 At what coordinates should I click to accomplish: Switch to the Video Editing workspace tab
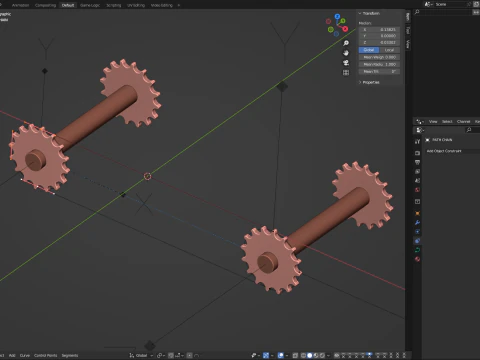pyautogui.click(x=162, y=5)
